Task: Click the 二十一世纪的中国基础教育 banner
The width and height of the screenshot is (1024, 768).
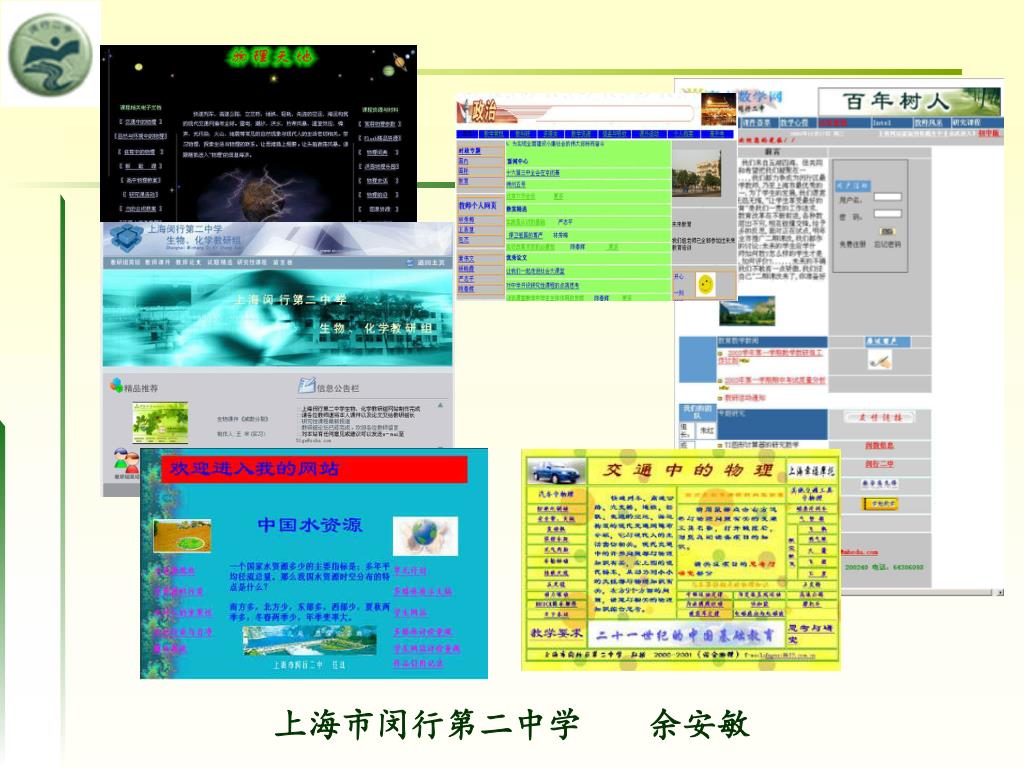Action: [685, 634]
